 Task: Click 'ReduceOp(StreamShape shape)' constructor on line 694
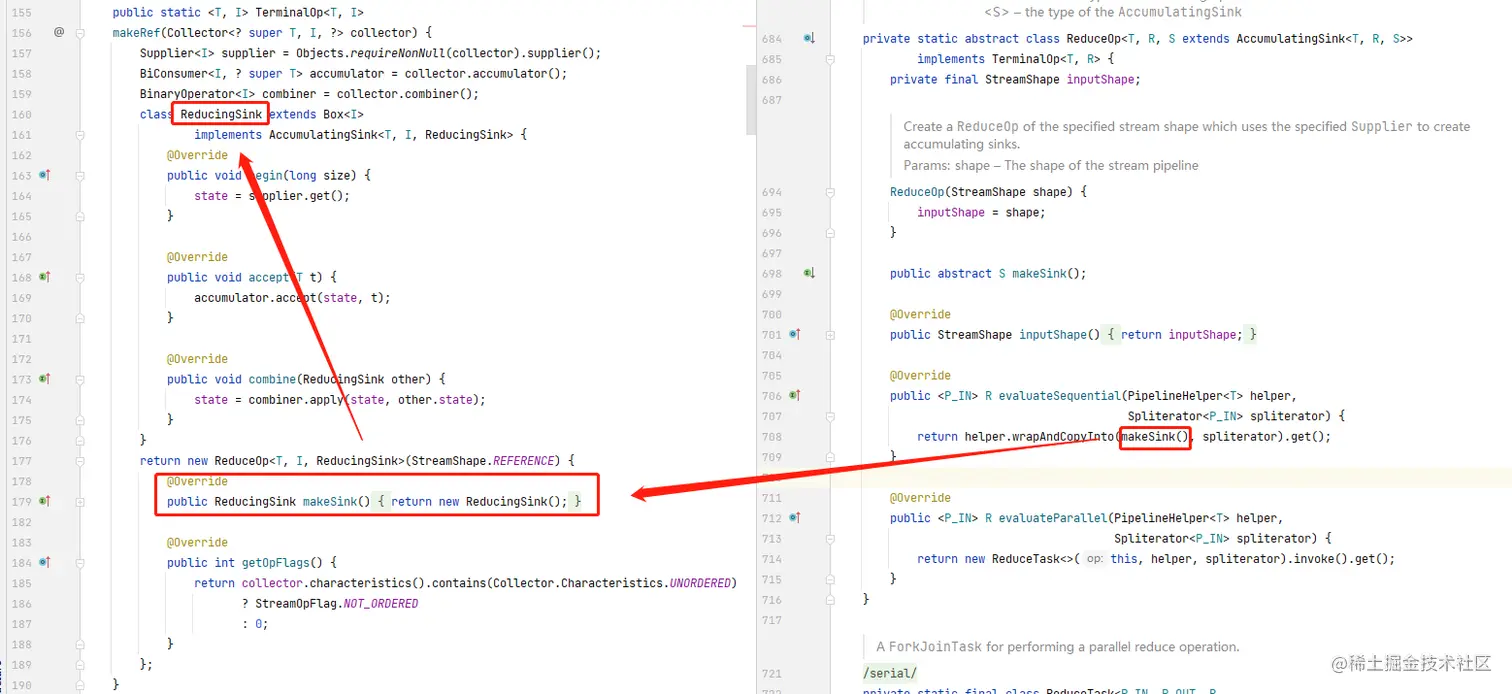981,191
